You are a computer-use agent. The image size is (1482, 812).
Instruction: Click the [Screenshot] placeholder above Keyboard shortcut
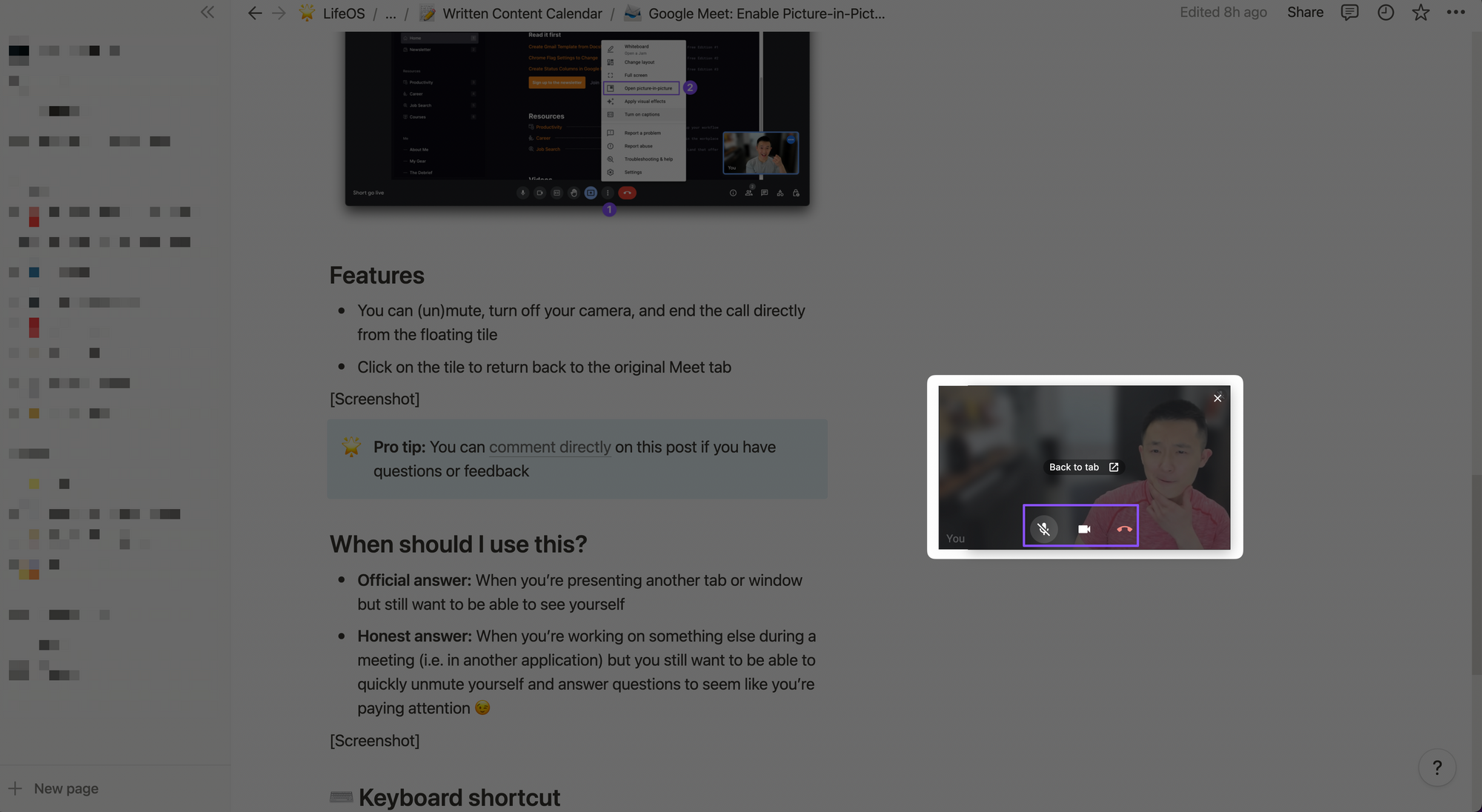374,740
